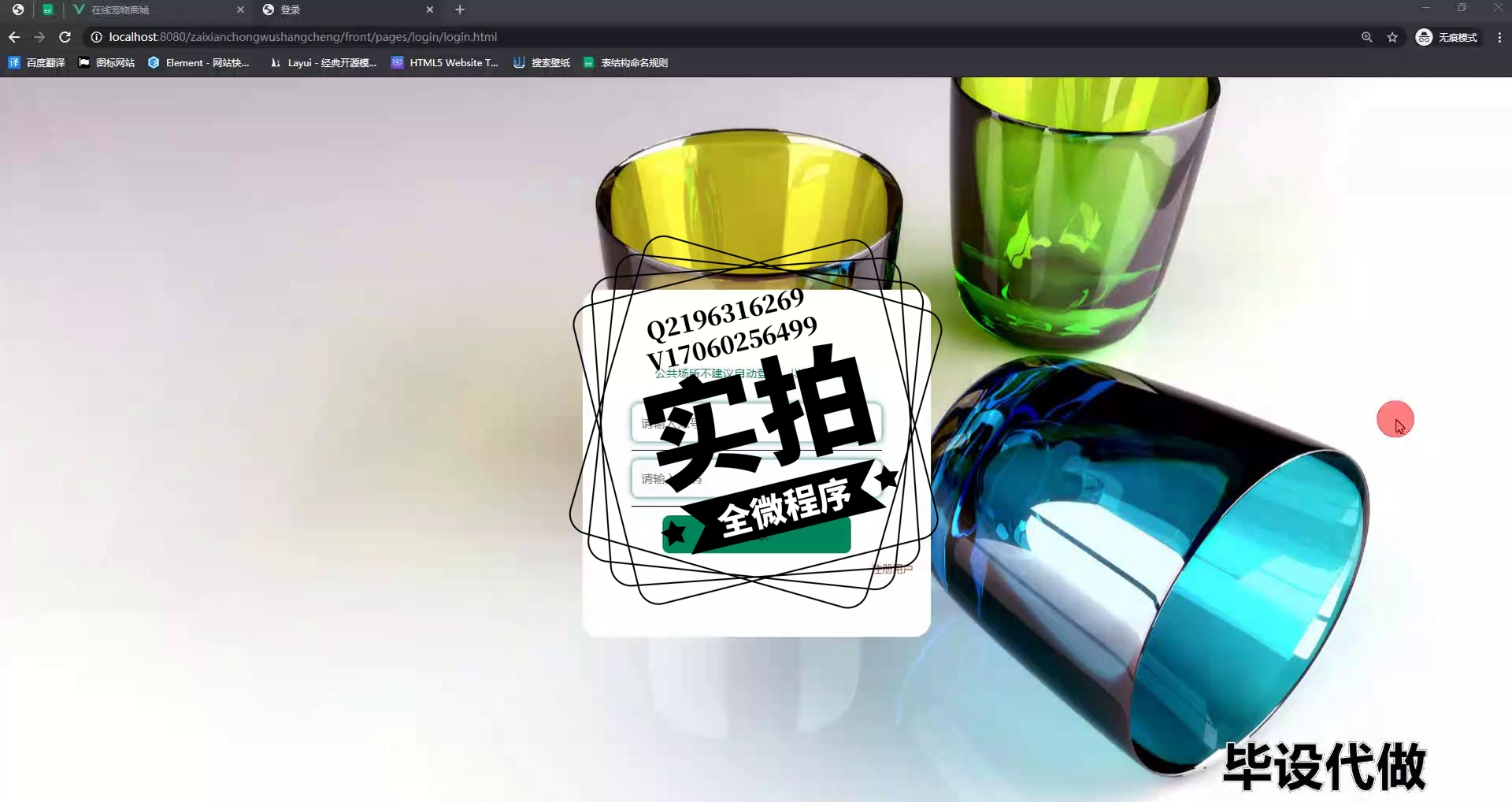Click the URL address bar

click(x=709, y=37)
